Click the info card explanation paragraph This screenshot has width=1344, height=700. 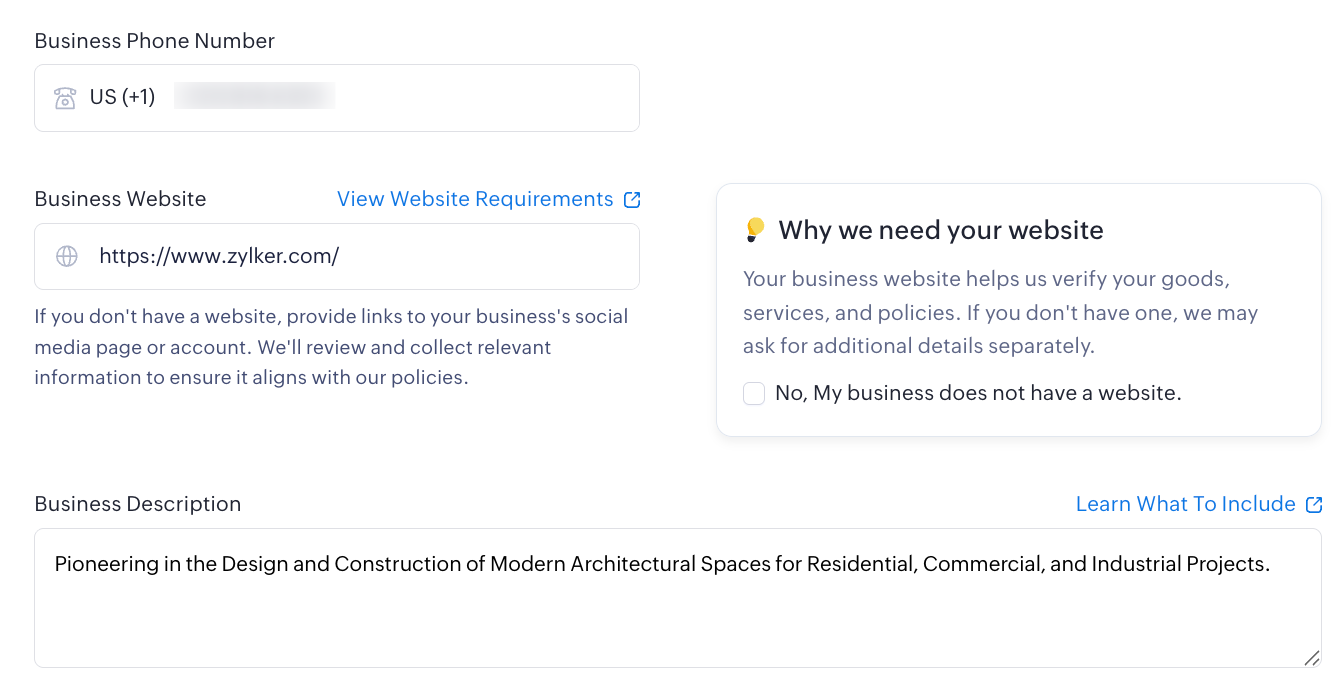click(x=1000, y=313)
